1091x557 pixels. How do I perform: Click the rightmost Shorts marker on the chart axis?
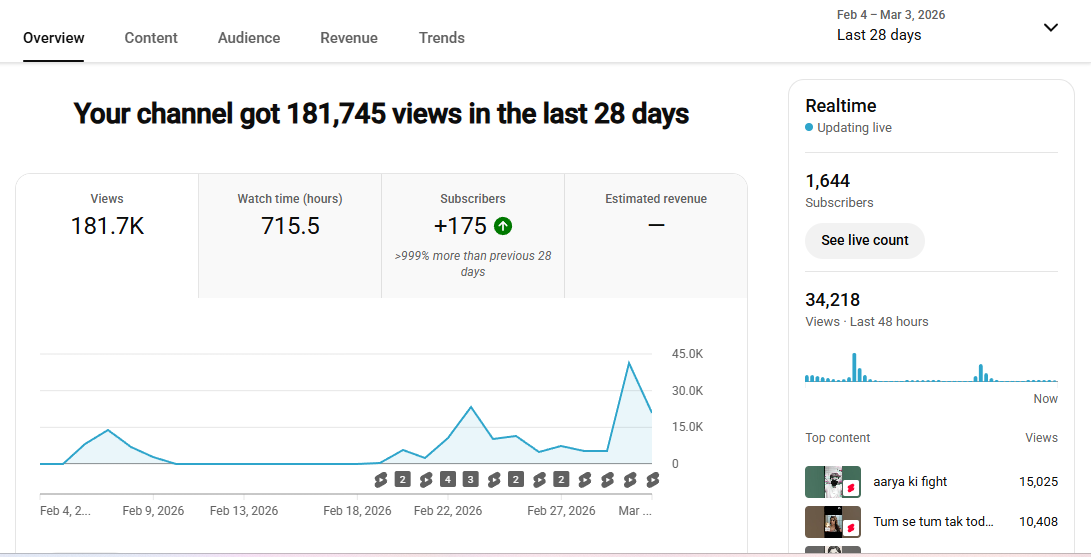point(653,480)
